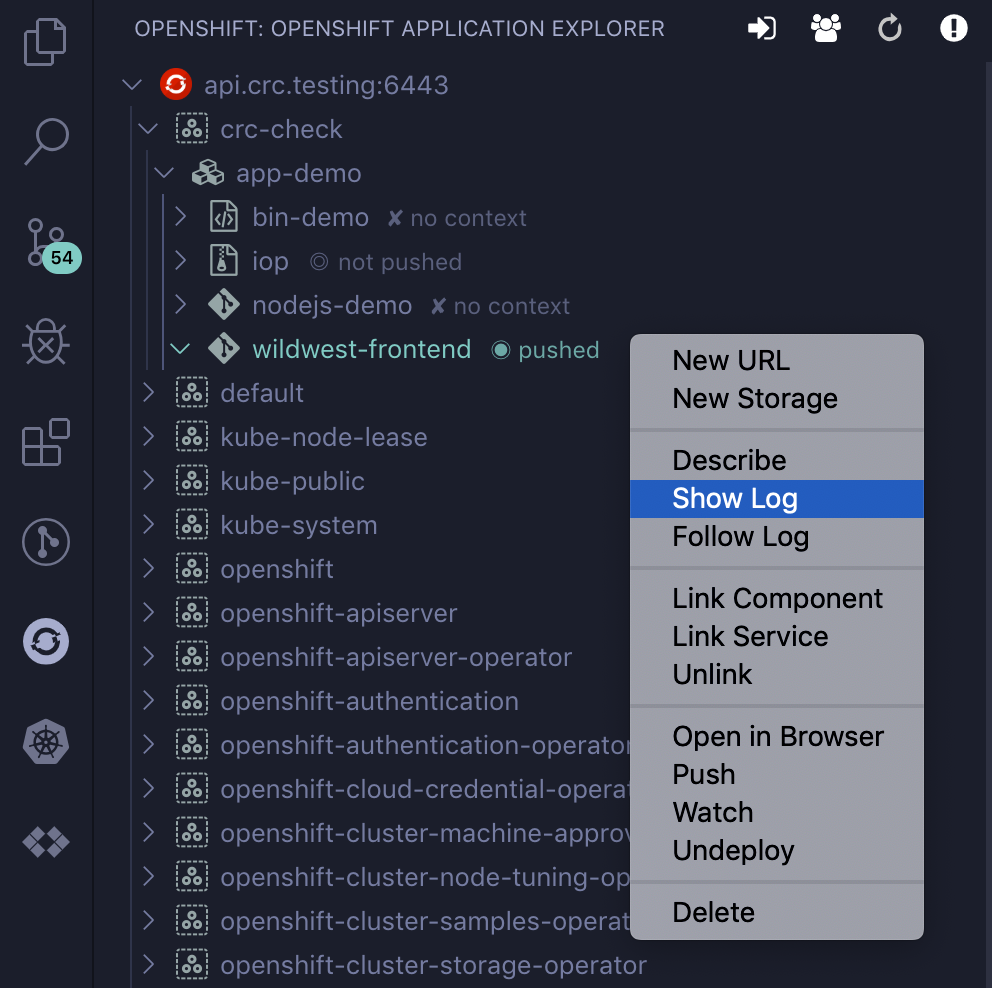Open the Extensions view icon
Image resolution: width=992 pixels, height=988 pixels.
tap(45, 443)
